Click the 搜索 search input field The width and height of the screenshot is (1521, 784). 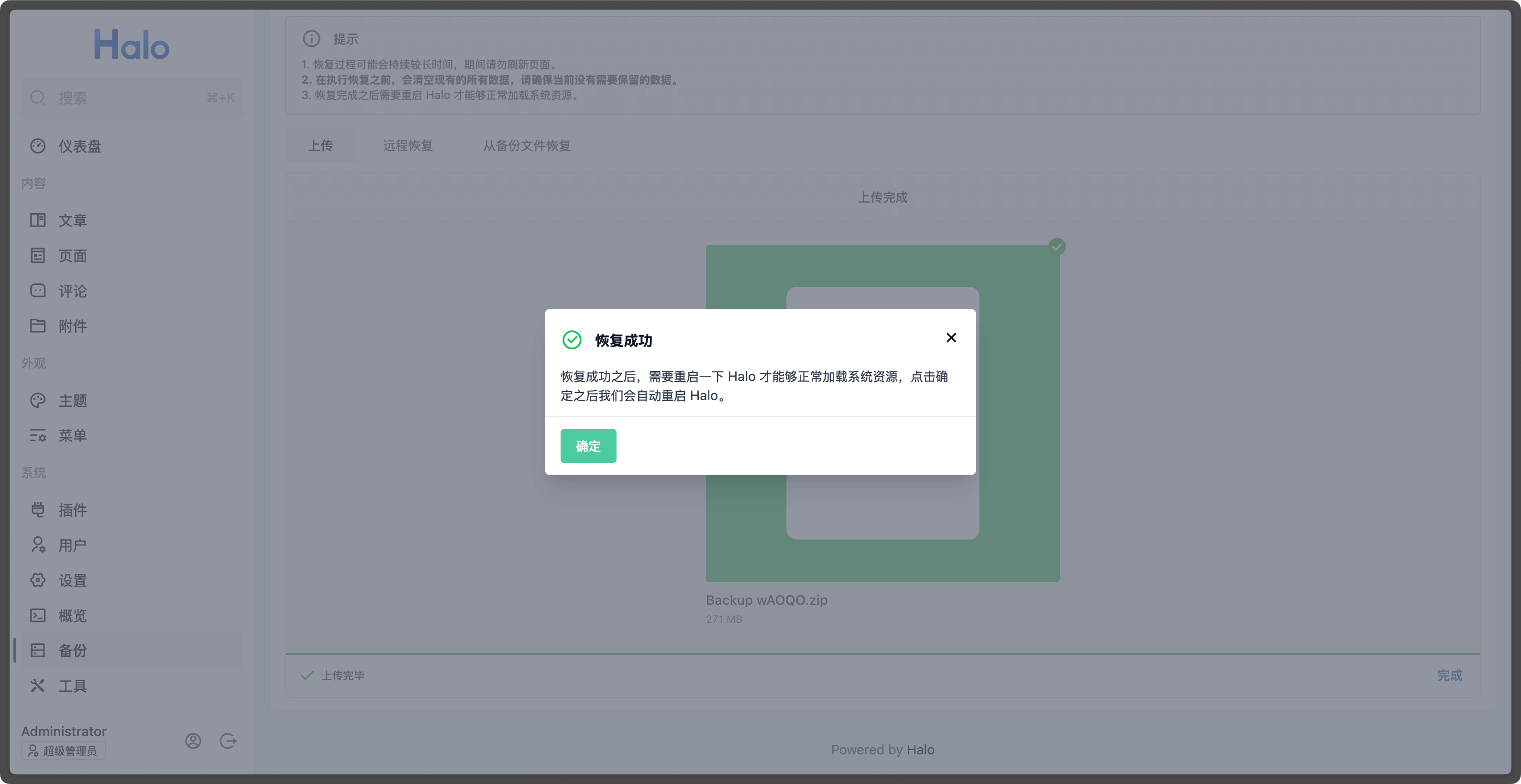click(132, 98)
